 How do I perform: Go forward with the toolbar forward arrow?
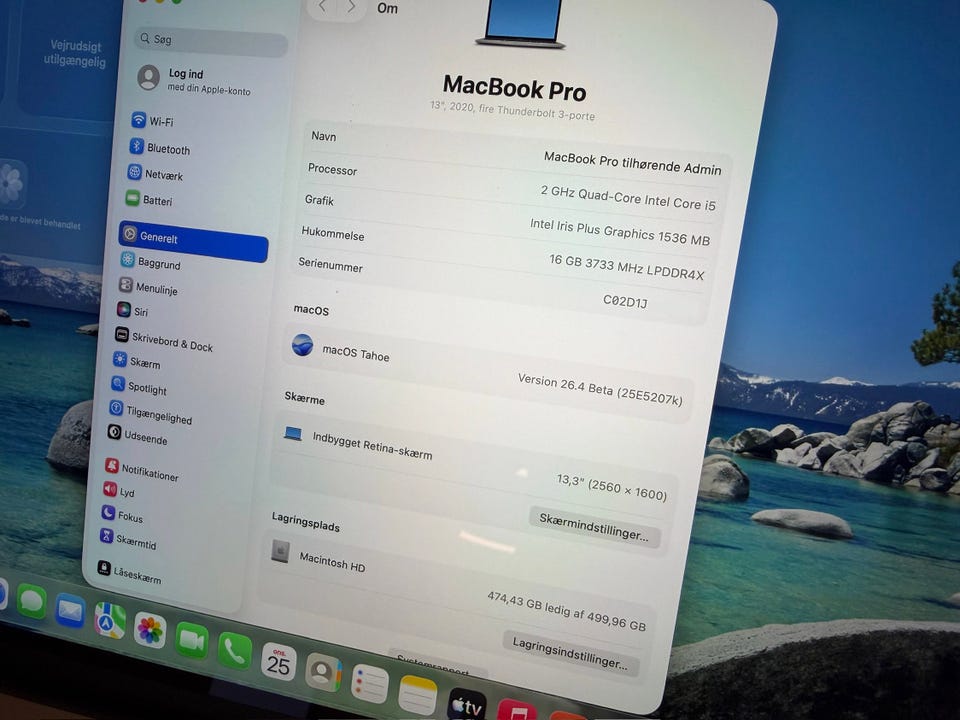tap(351, 7)
